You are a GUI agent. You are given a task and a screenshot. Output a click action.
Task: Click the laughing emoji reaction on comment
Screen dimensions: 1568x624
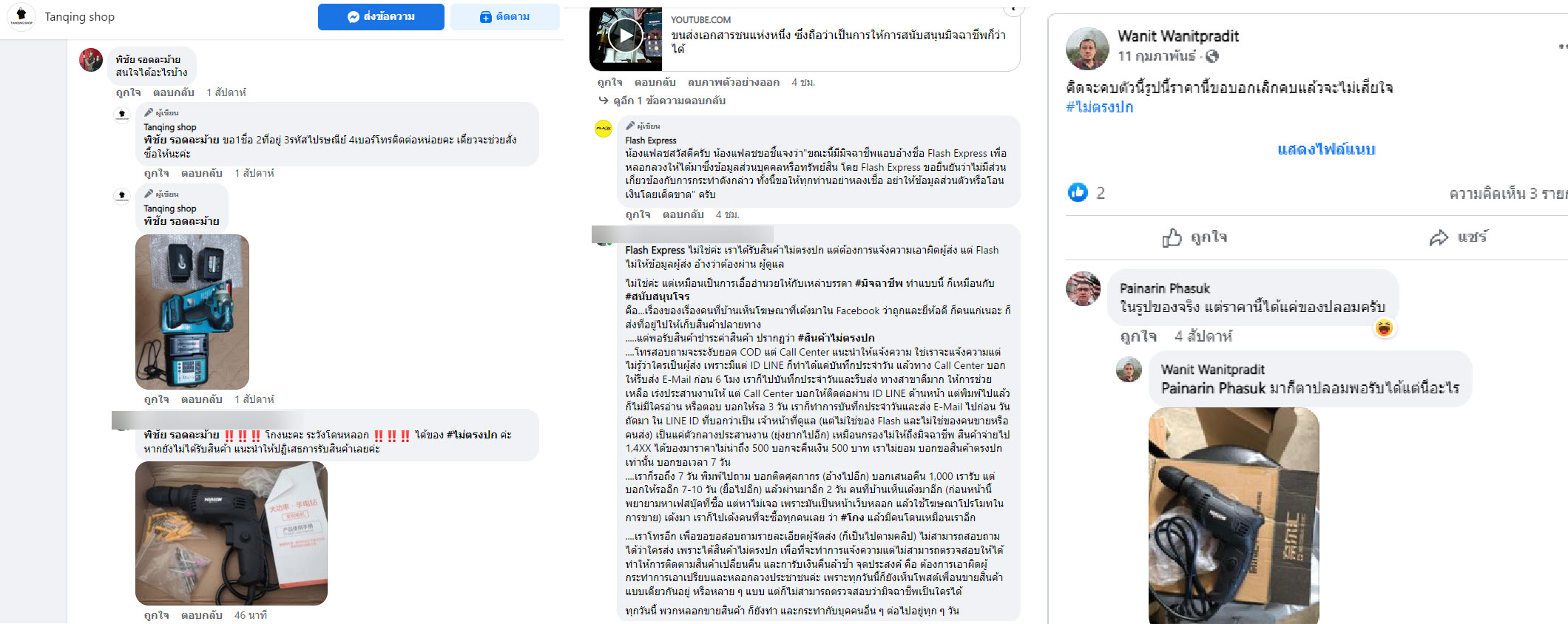[x=1384, y=328]
